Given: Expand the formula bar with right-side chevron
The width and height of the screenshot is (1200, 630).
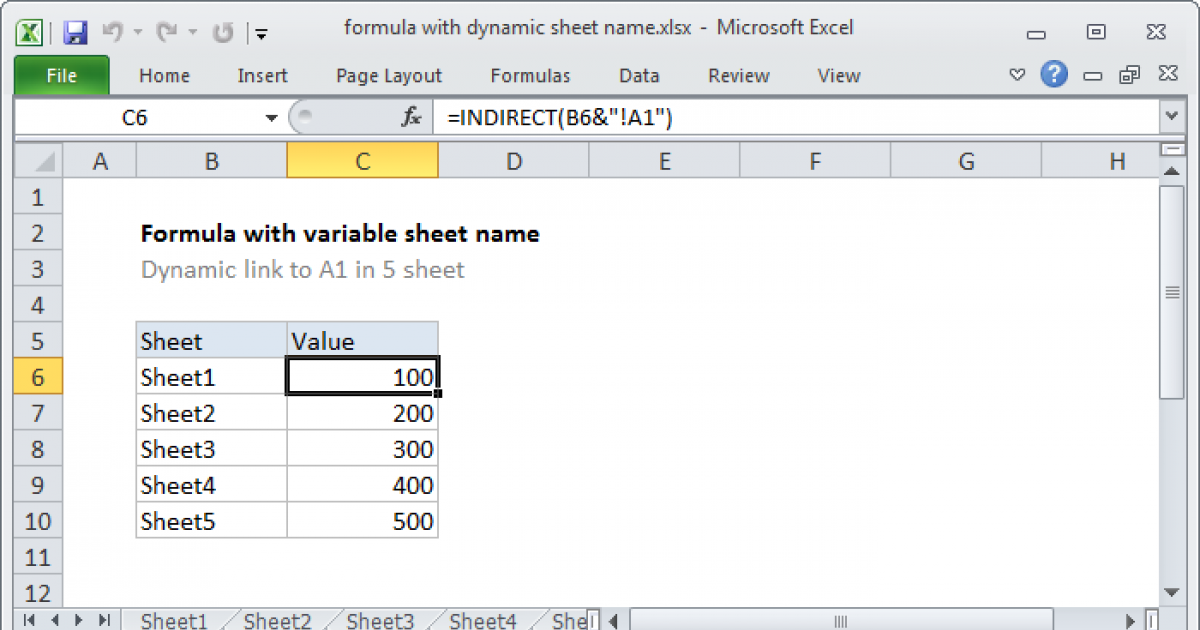Looking at the screenshot, I should 1171,118.
